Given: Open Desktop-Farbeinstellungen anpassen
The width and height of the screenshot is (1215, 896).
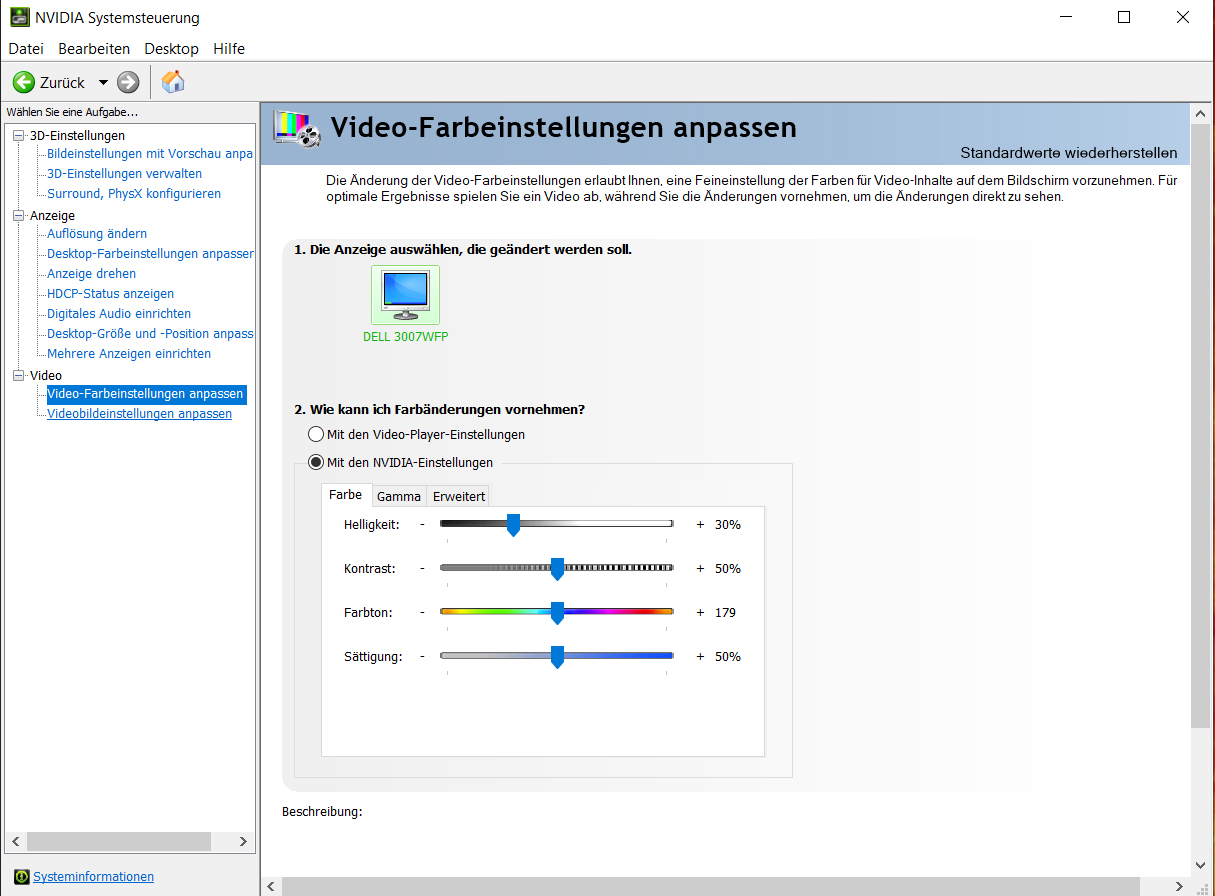Looking at the screenshot, I should point(150,254).
